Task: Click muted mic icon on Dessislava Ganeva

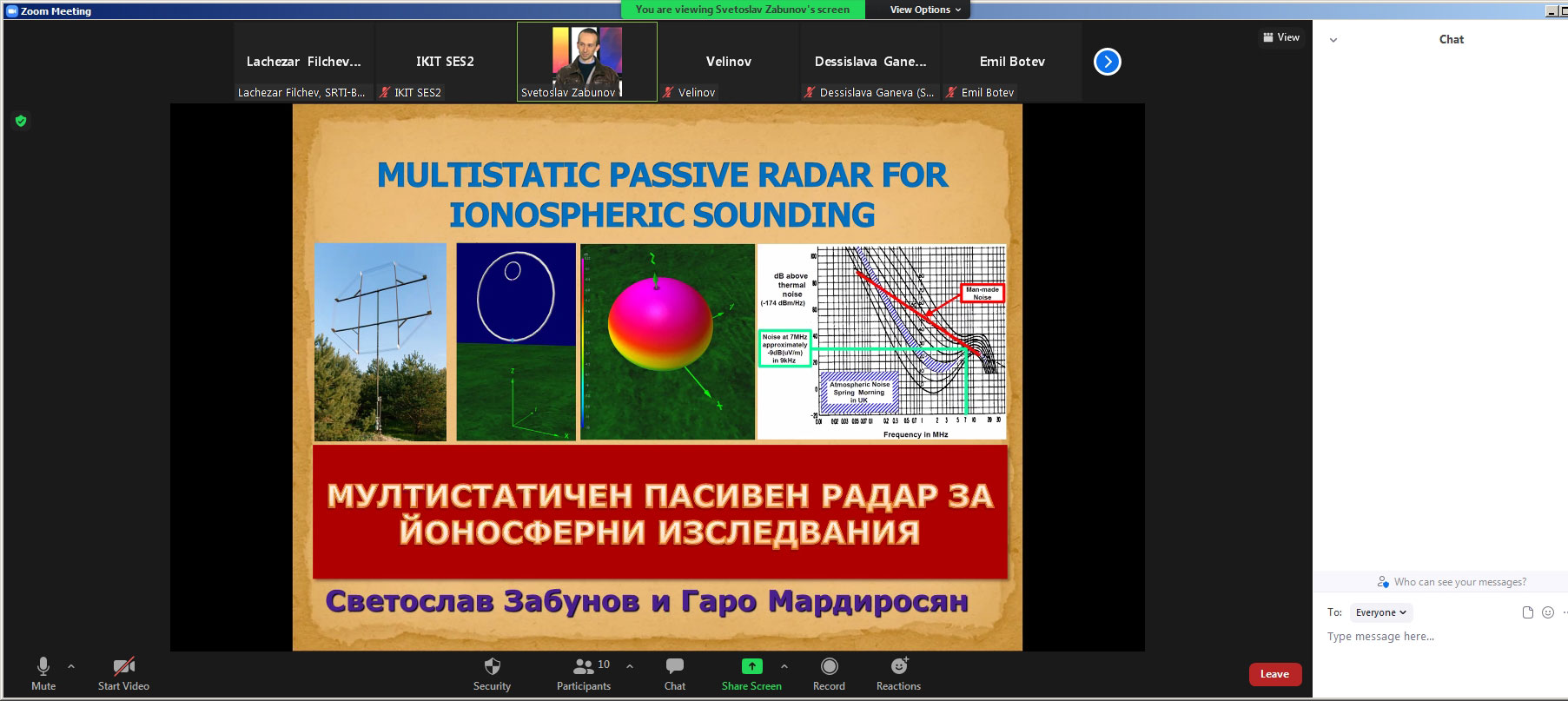Action: (x=810, y=92)
